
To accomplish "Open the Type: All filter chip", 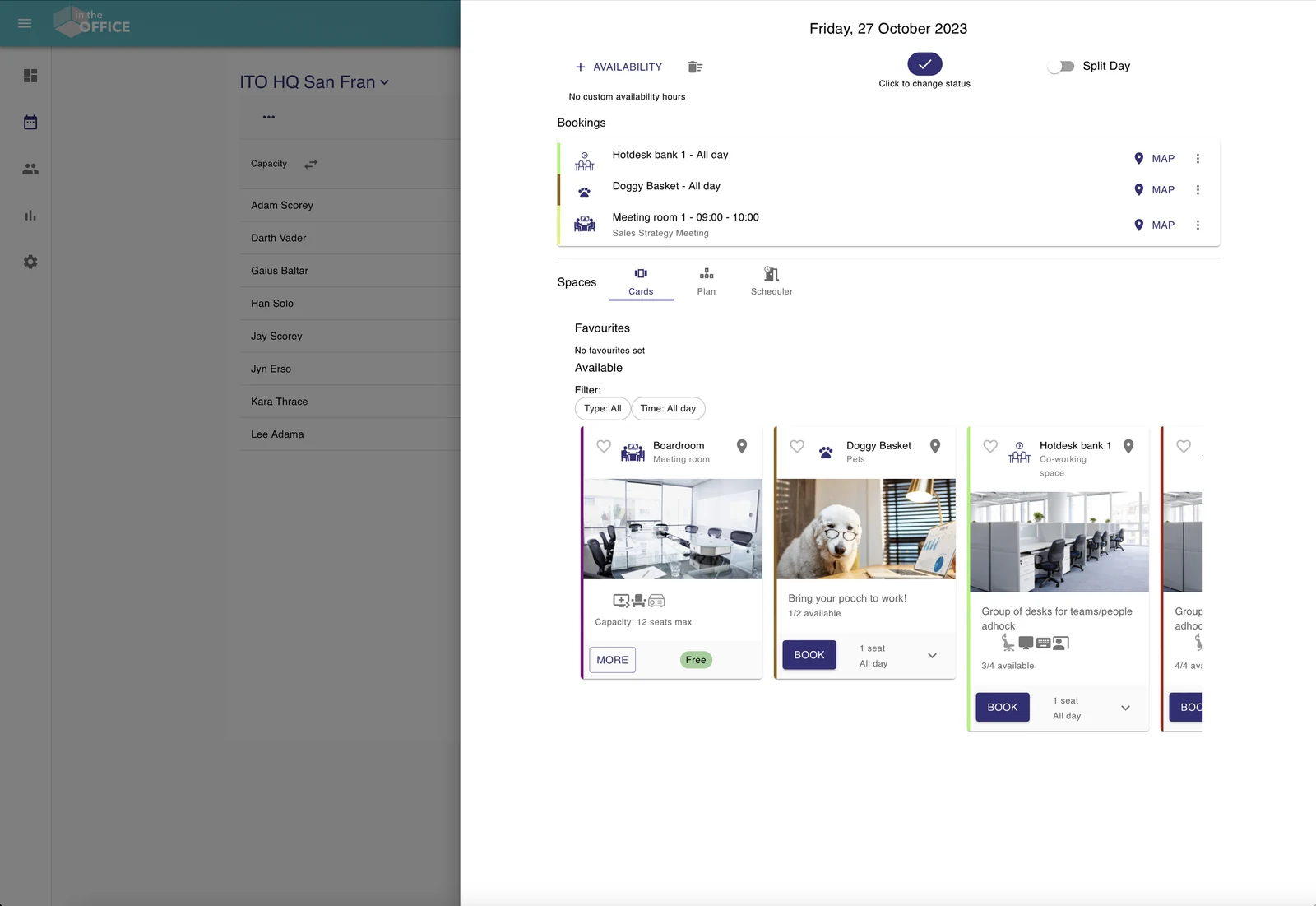I will click(603, 409).
